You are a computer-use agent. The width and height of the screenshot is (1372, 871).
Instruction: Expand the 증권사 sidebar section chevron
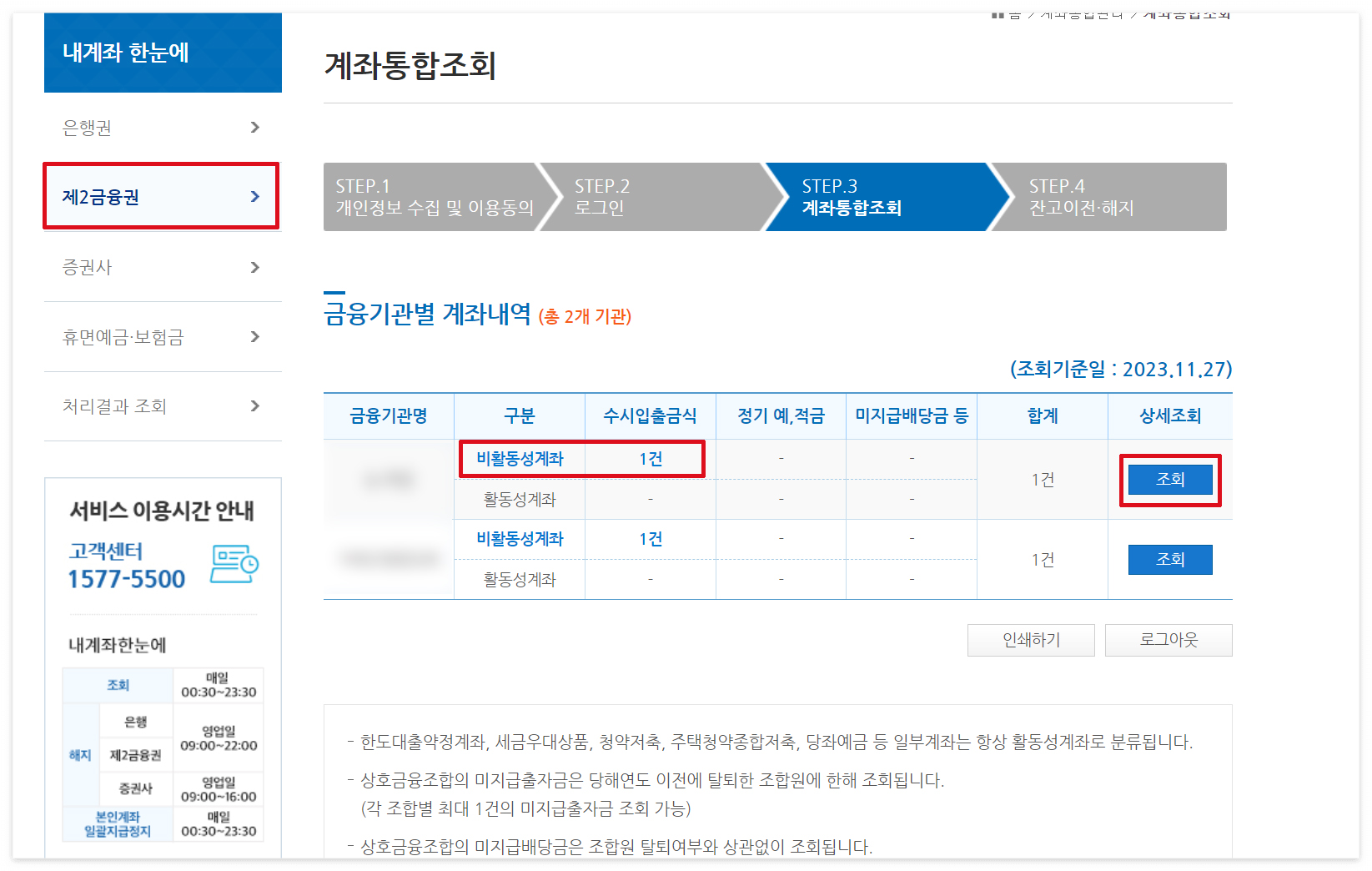click(x=255, y=267)
